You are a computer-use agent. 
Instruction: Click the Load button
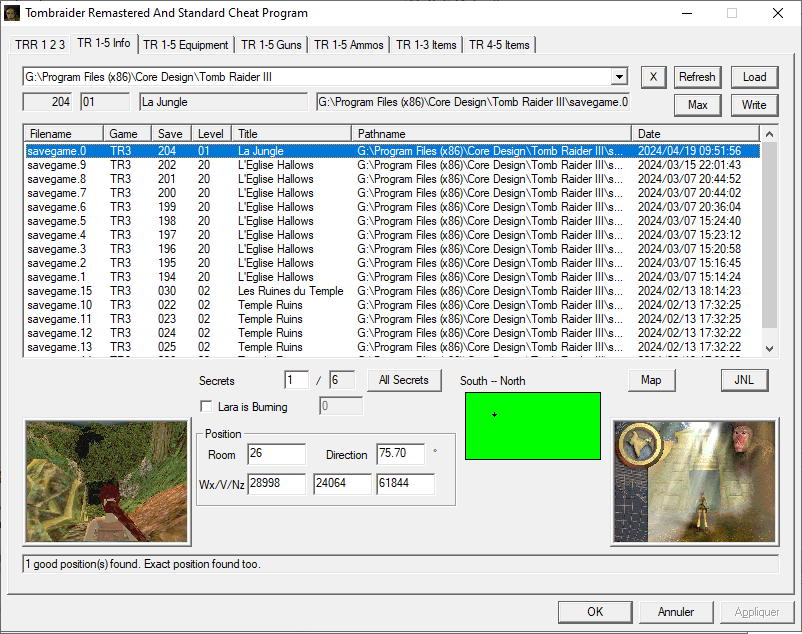click(x=754, y=77)
